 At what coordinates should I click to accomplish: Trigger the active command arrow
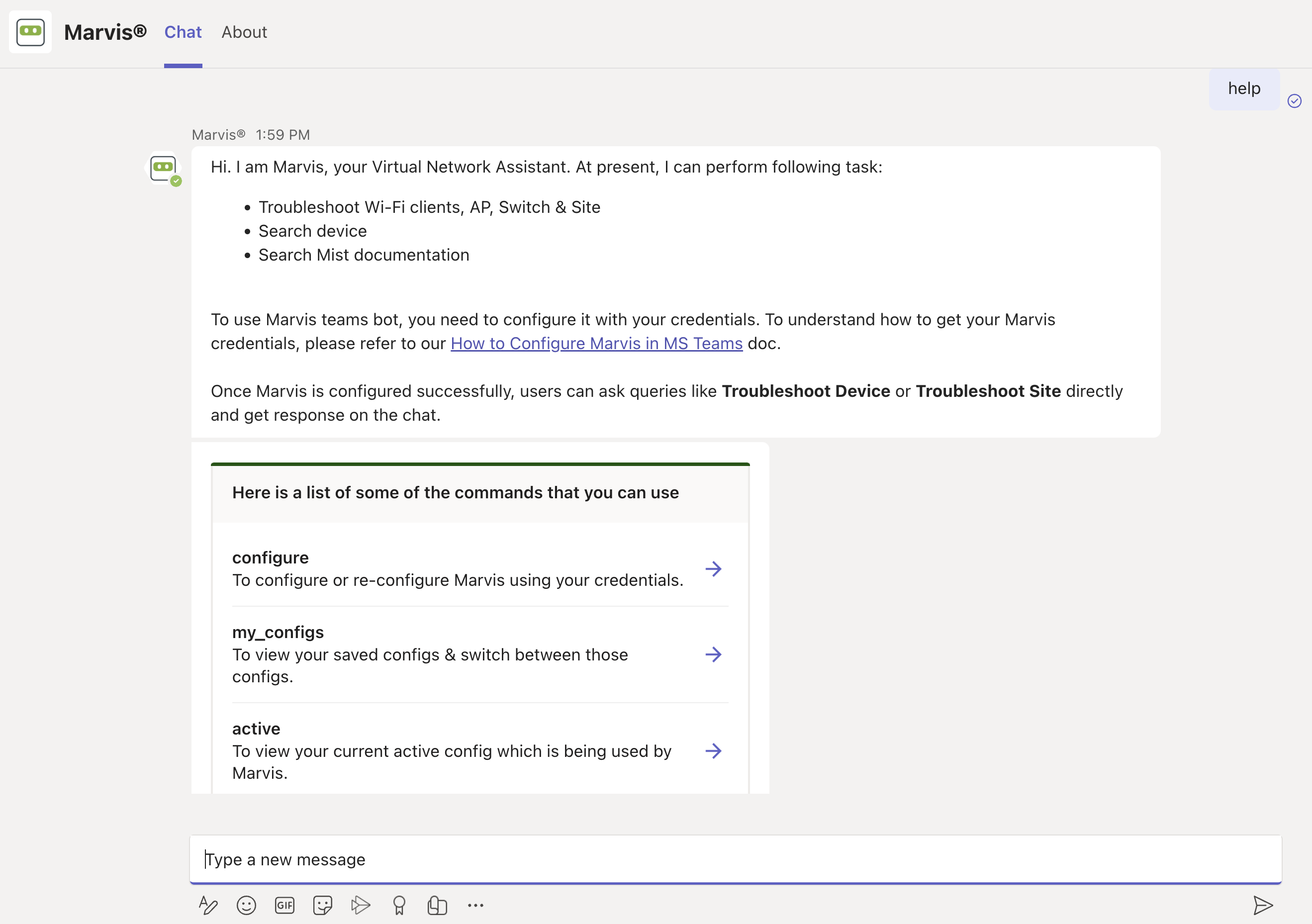coord(713,751)
